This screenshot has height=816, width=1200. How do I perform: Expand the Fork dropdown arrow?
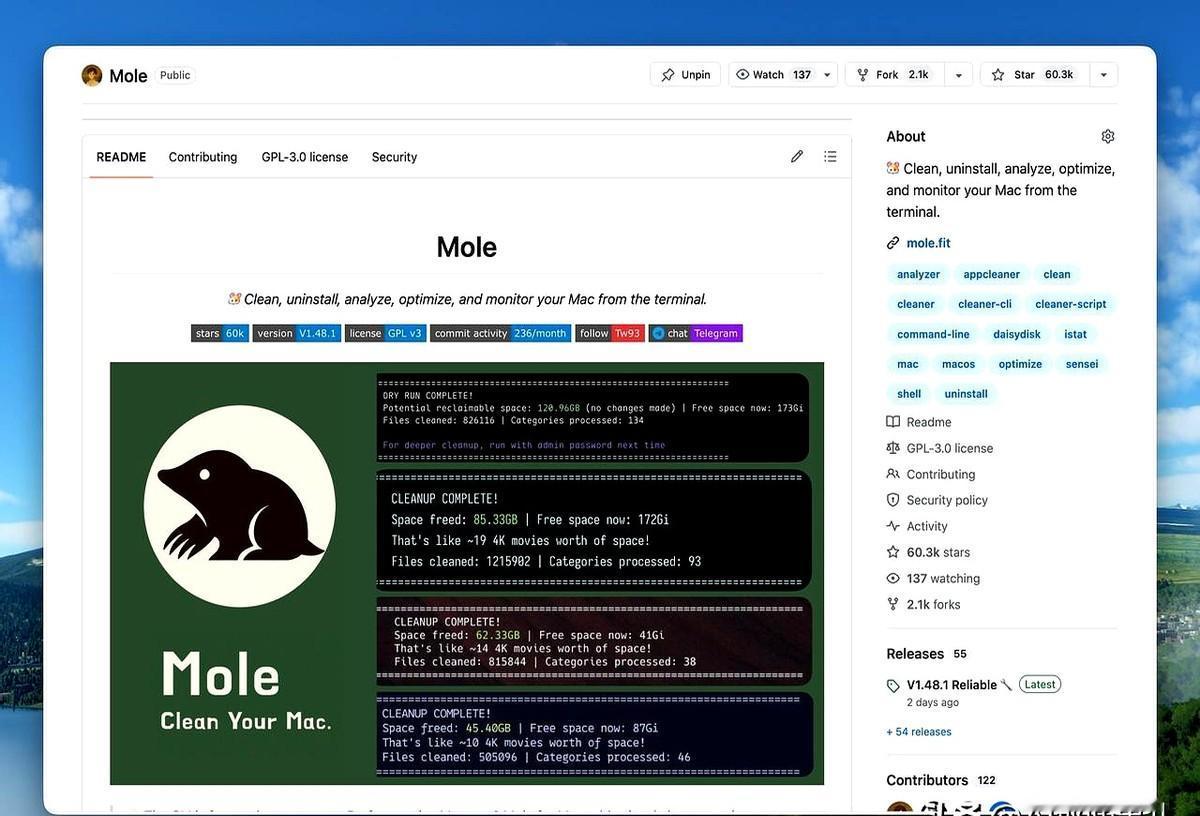958,75
